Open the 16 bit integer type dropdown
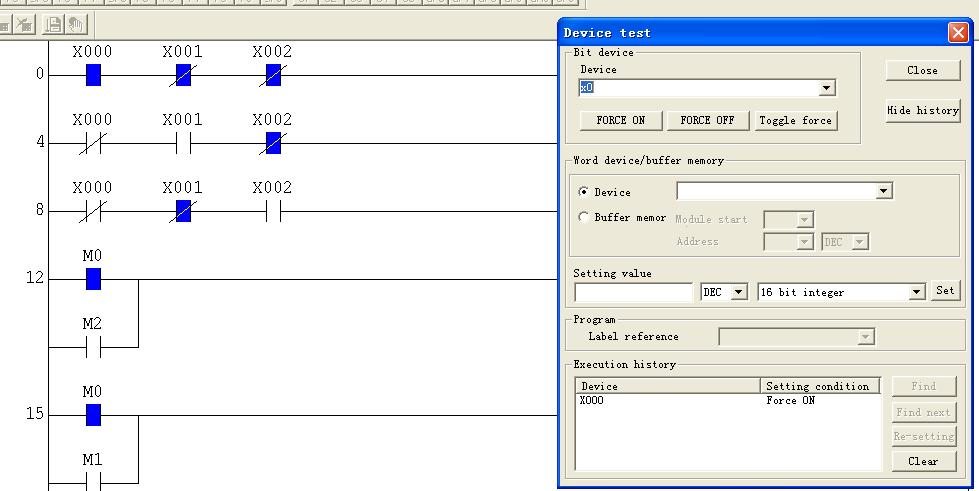Viewport: 979px width, 491px height. click(x=916, y=292)
